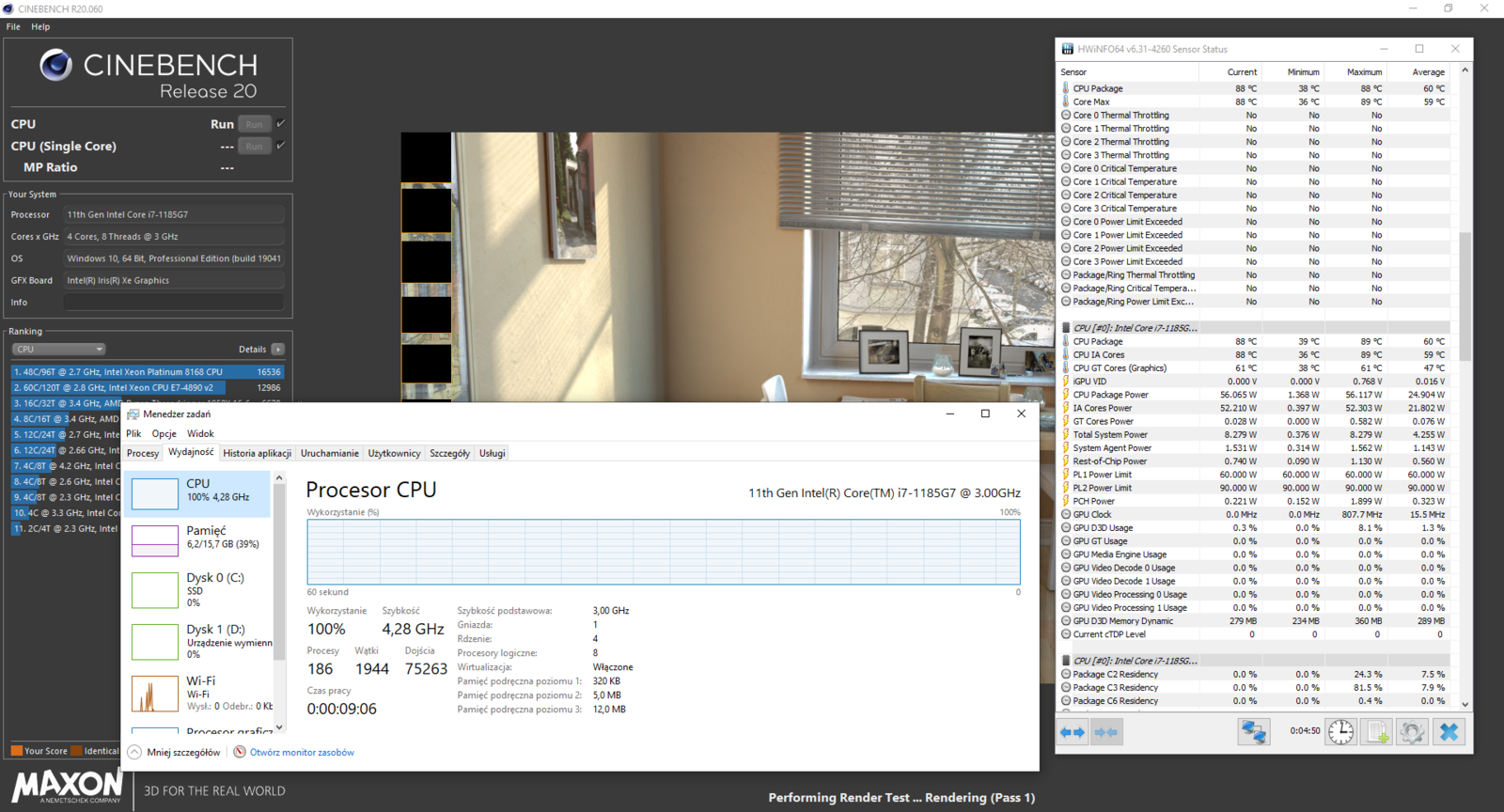Viewport: 1504px width, 812px height.
Task: Click CPU GT Cores (Graphics) sensor row
Action: click(x=1254, y=367)
